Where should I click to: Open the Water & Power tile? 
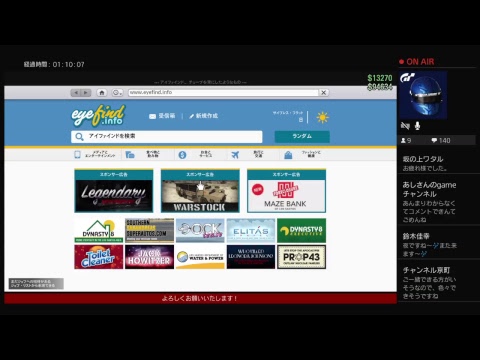200,257
